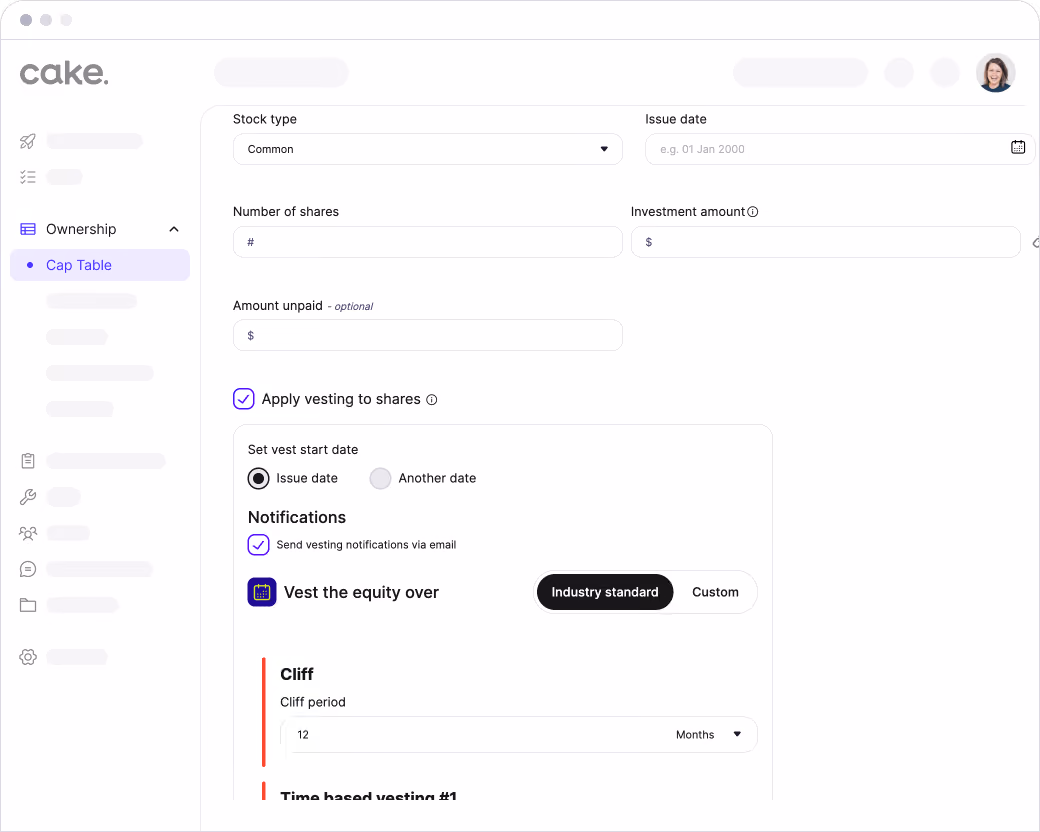Screen dimensions: 1040x832
Task: Open the Issue date calendar picker icon
Action: 1017,147
